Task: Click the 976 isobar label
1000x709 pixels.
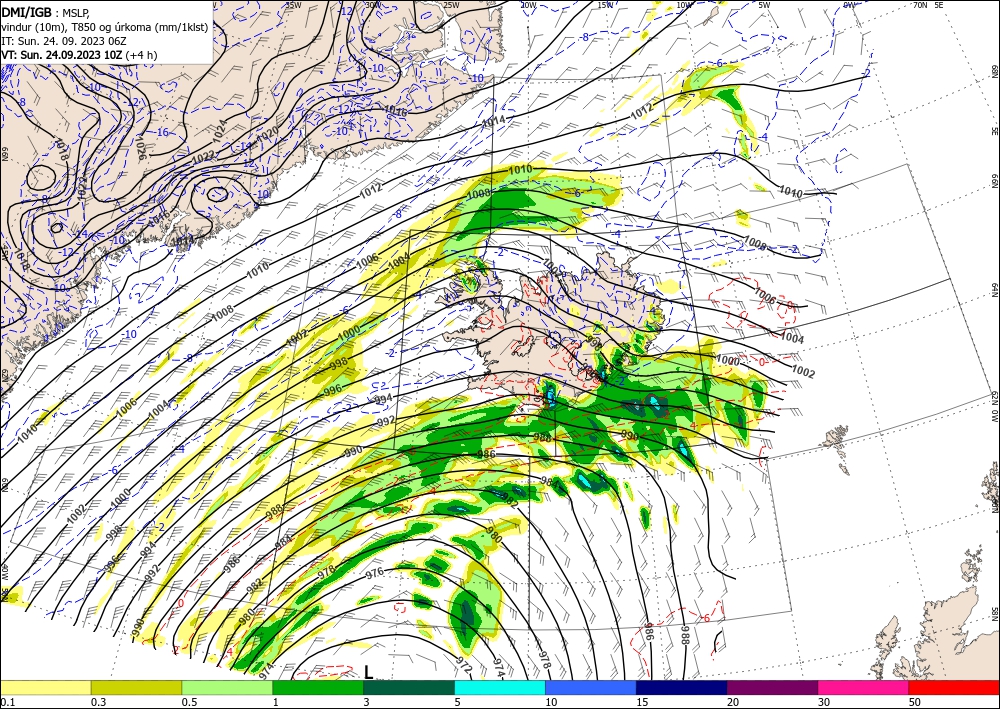Action: point(375,573)
